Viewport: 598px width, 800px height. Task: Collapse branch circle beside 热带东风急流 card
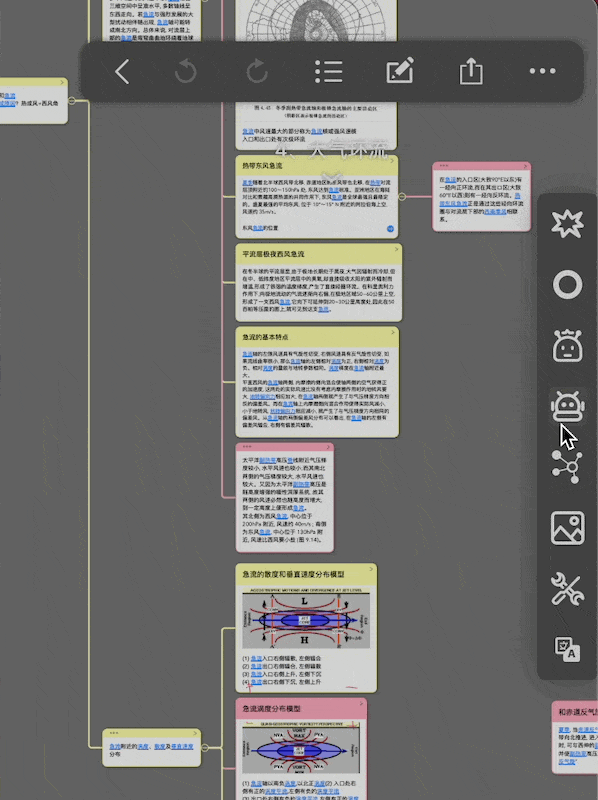(402, 196)
